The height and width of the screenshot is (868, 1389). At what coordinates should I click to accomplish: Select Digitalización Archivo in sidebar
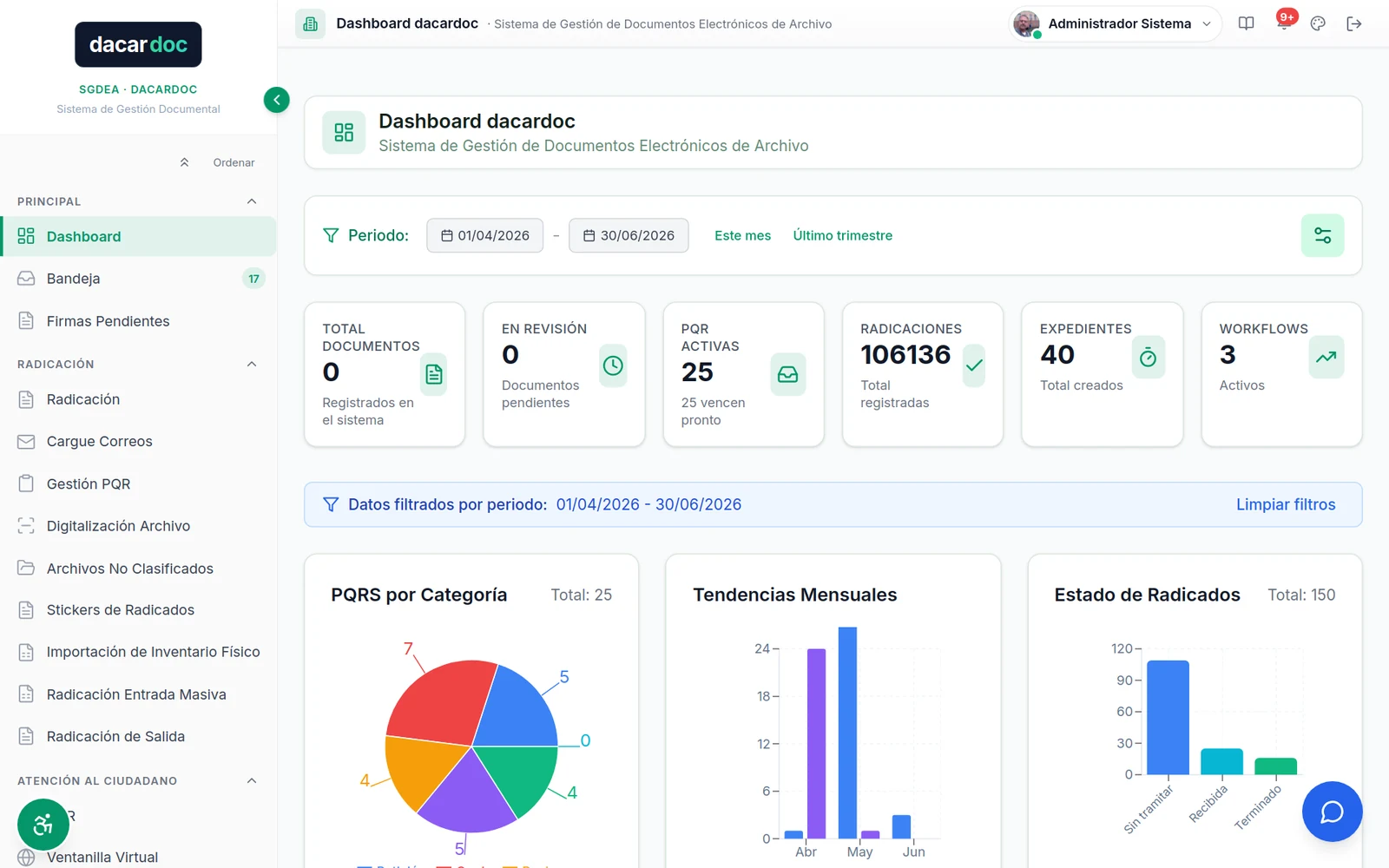click(139, 526)
